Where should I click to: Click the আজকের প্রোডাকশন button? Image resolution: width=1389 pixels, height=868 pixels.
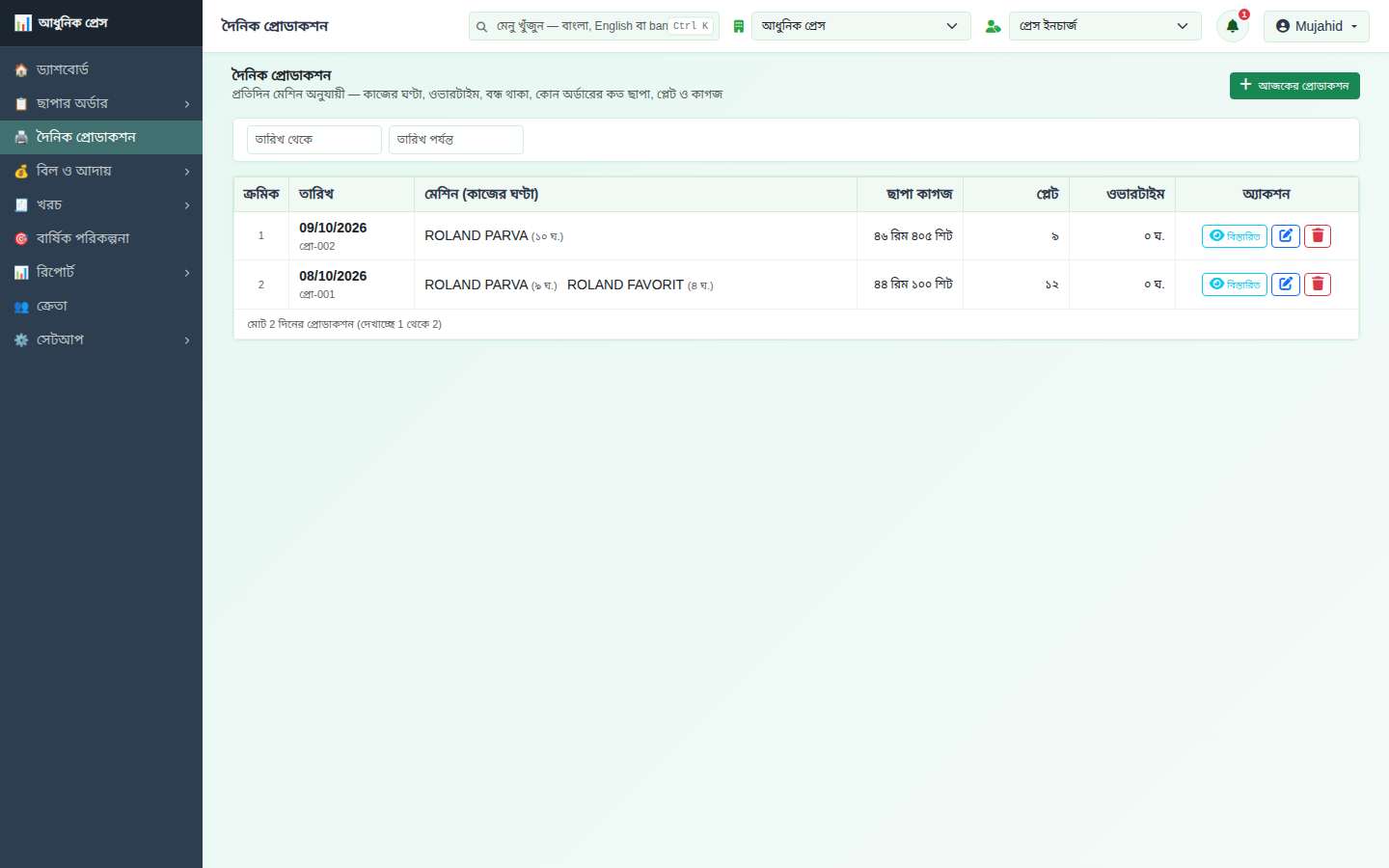(x=1294, y=86)
